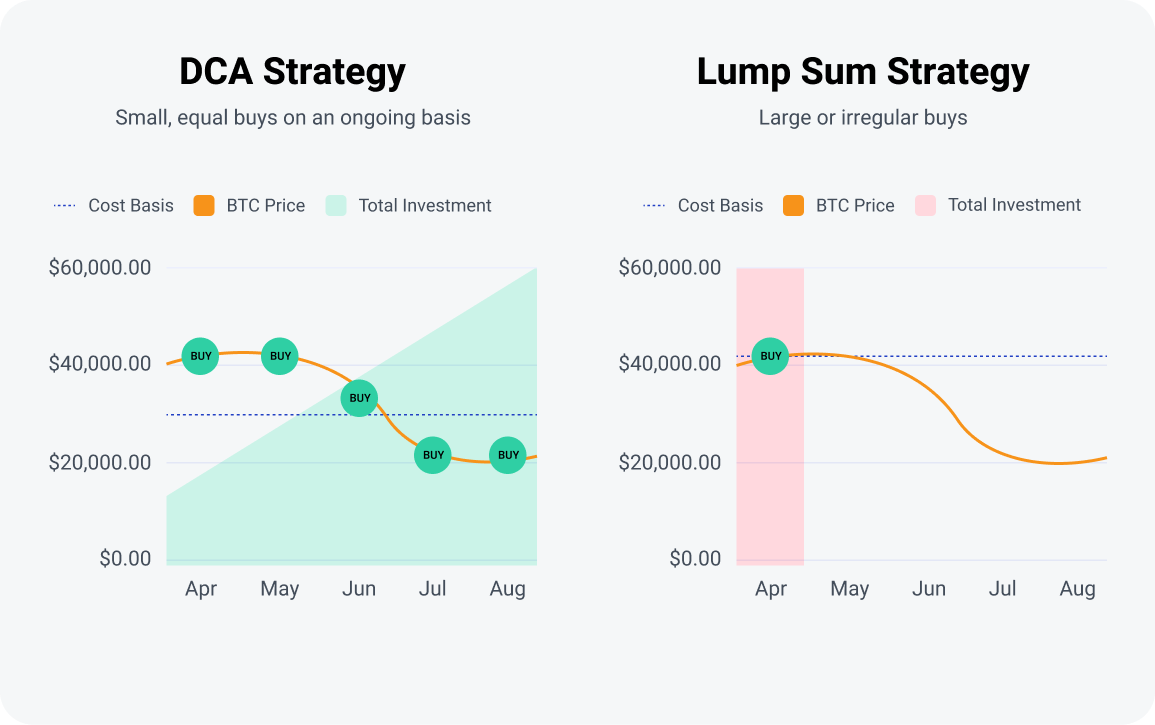This screenshot has width=1155, height=725.
Task: Click the $60,000.00 label on DCA axis
Action: pyautogui.click(x=100, y=268)
